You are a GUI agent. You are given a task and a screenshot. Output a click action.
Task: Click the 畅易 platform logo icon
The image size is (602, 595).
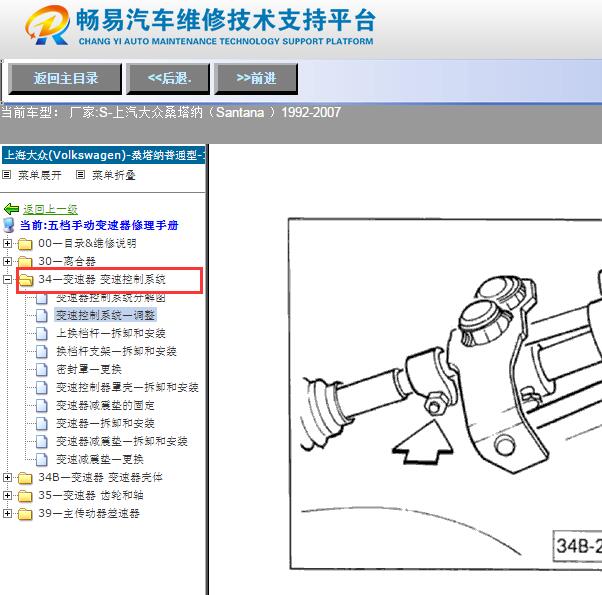click(x=48, y=25)
